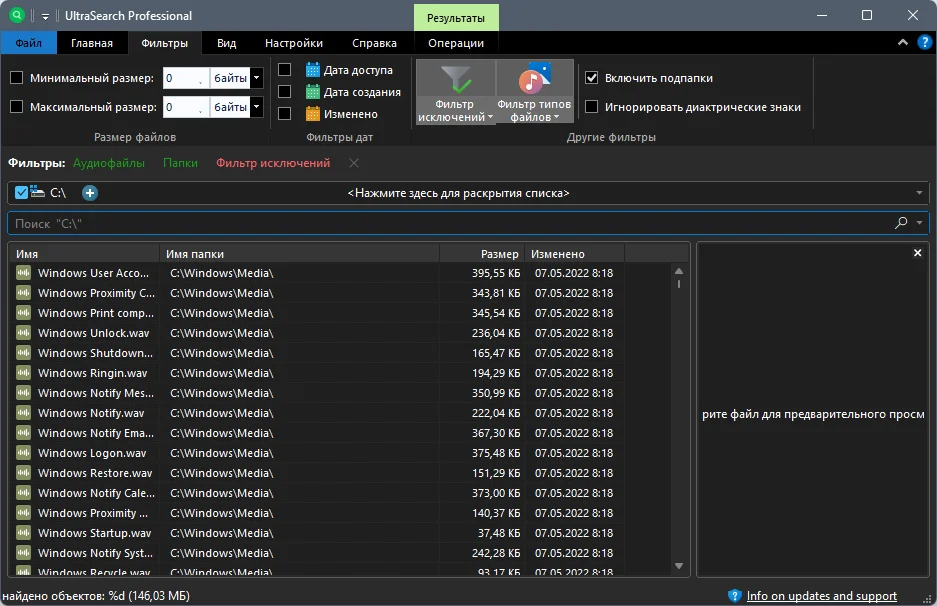Open the Операции tab
This screenshot has width=937, height=606.
tap(455, 43)
